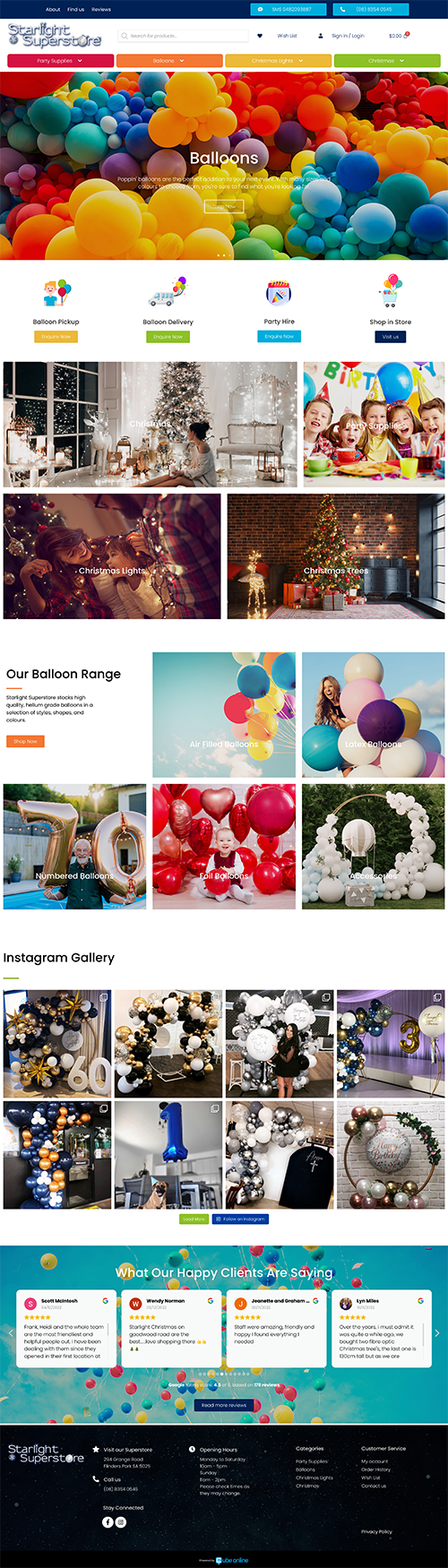Click the Balloon Pickup boy icon
The width and height of the screenshot is (448, 1568).
pos(56,293)
